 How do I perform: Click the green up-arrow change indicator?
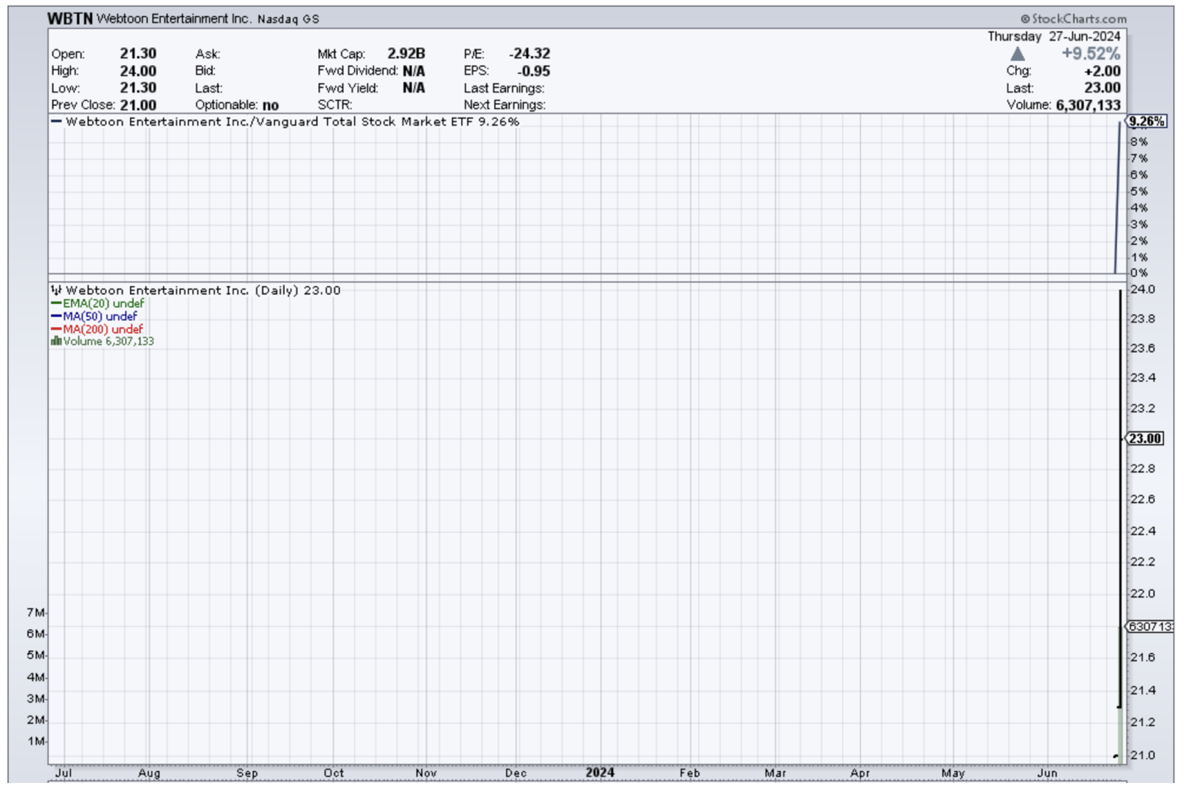pos(1018,54)
